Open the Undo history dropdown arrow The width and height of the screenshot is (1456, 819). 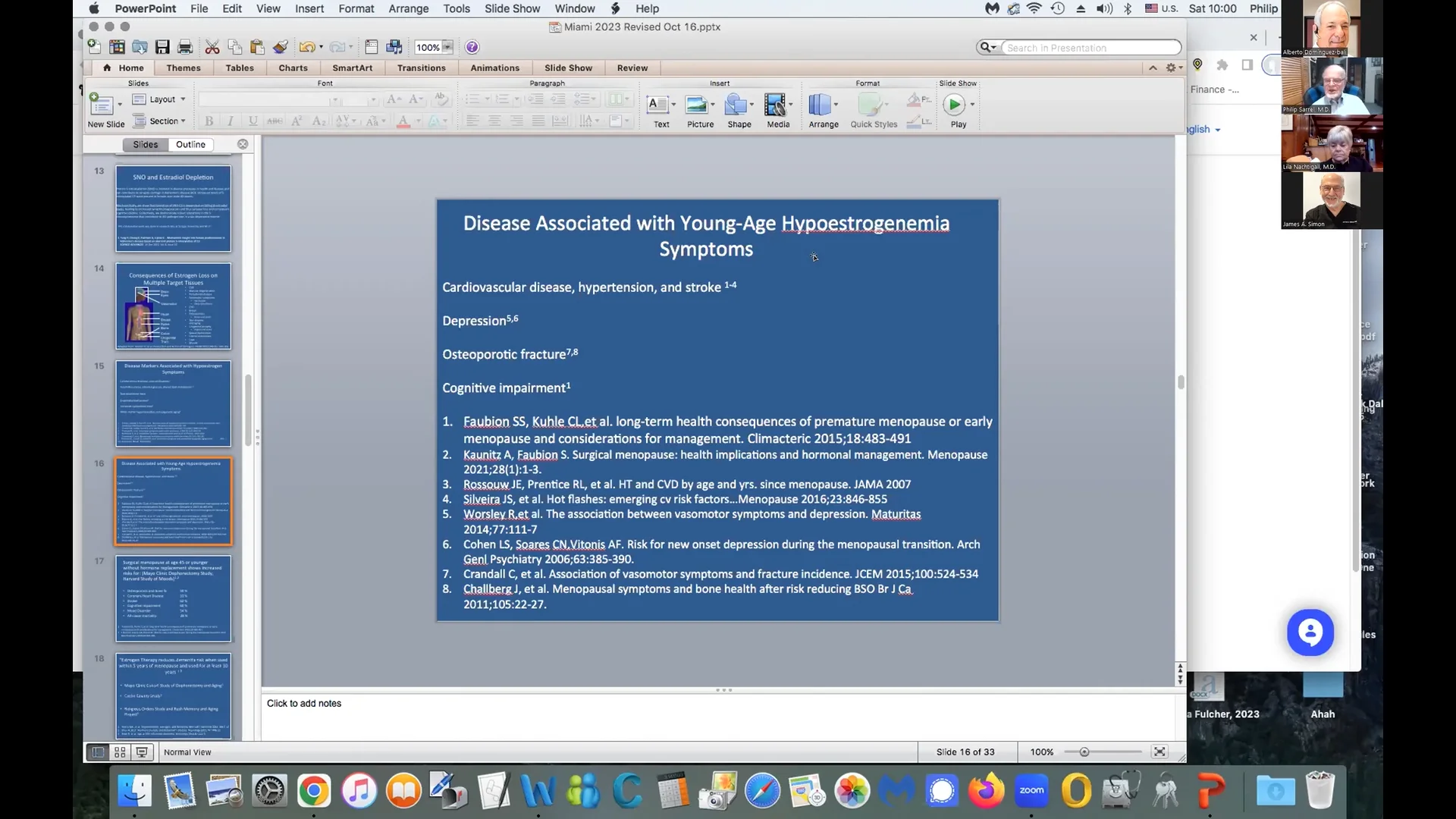322,47
